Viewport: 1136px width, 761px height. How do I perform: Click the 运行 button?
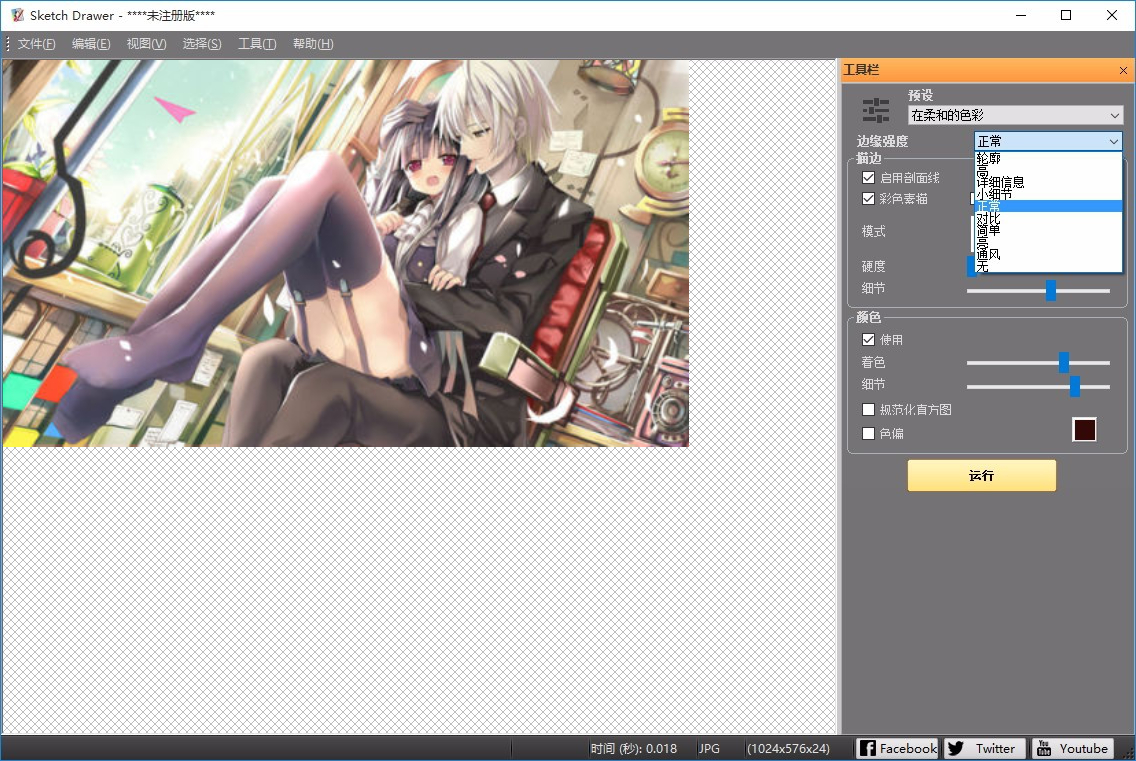(981, 476)
